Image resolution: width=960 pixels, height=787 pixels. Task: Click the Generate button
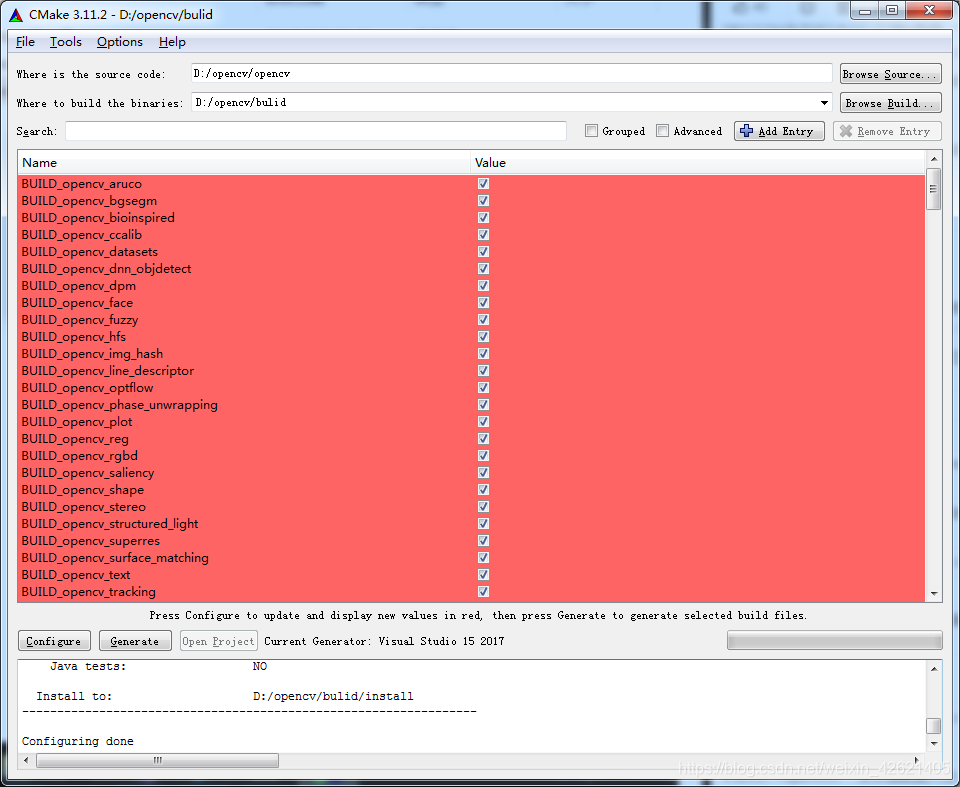[135, 641]
